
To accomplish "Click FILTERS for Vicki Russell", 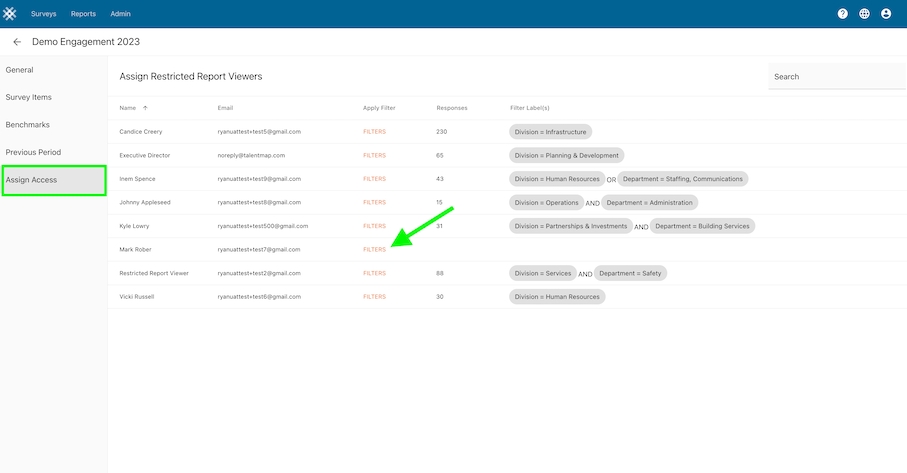I will tap(374, 297).
